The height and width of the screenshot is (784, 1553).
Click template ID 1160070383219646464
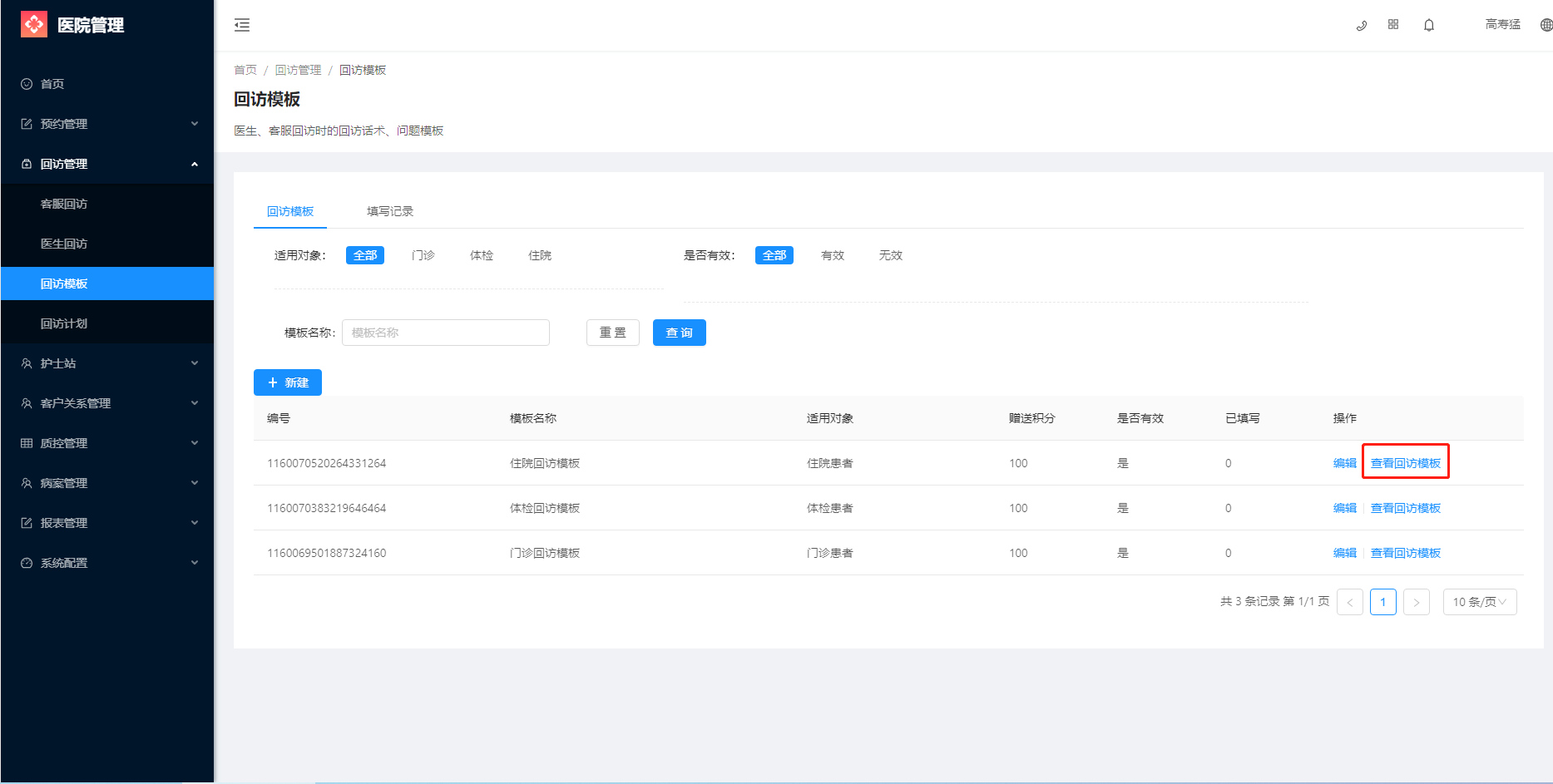tap(326, 508)
